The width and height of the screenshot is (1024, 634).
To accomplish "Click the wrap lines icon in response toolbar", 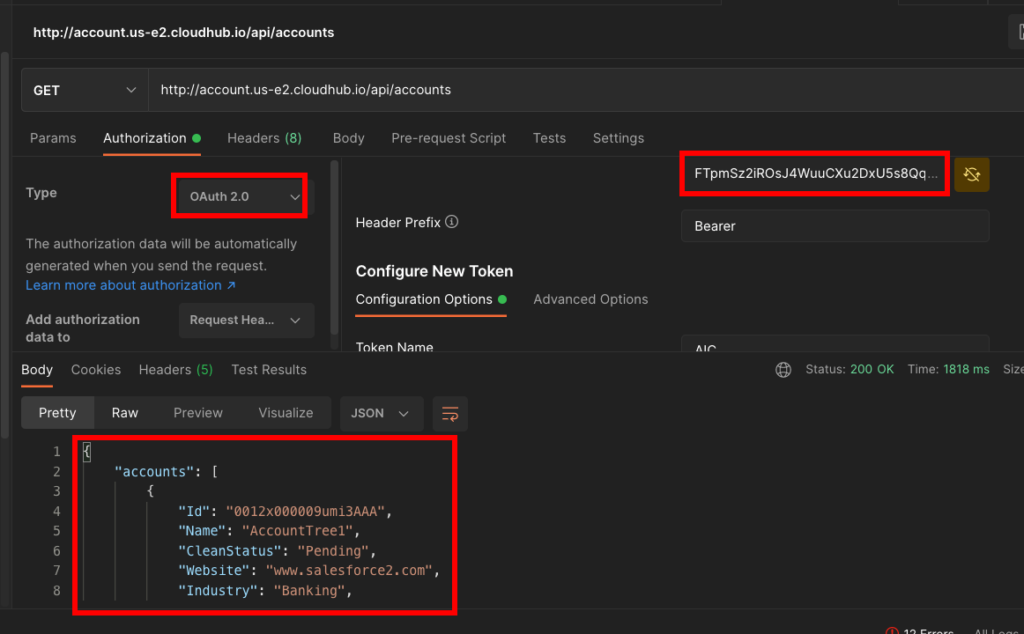I will [x=450, y=413].
